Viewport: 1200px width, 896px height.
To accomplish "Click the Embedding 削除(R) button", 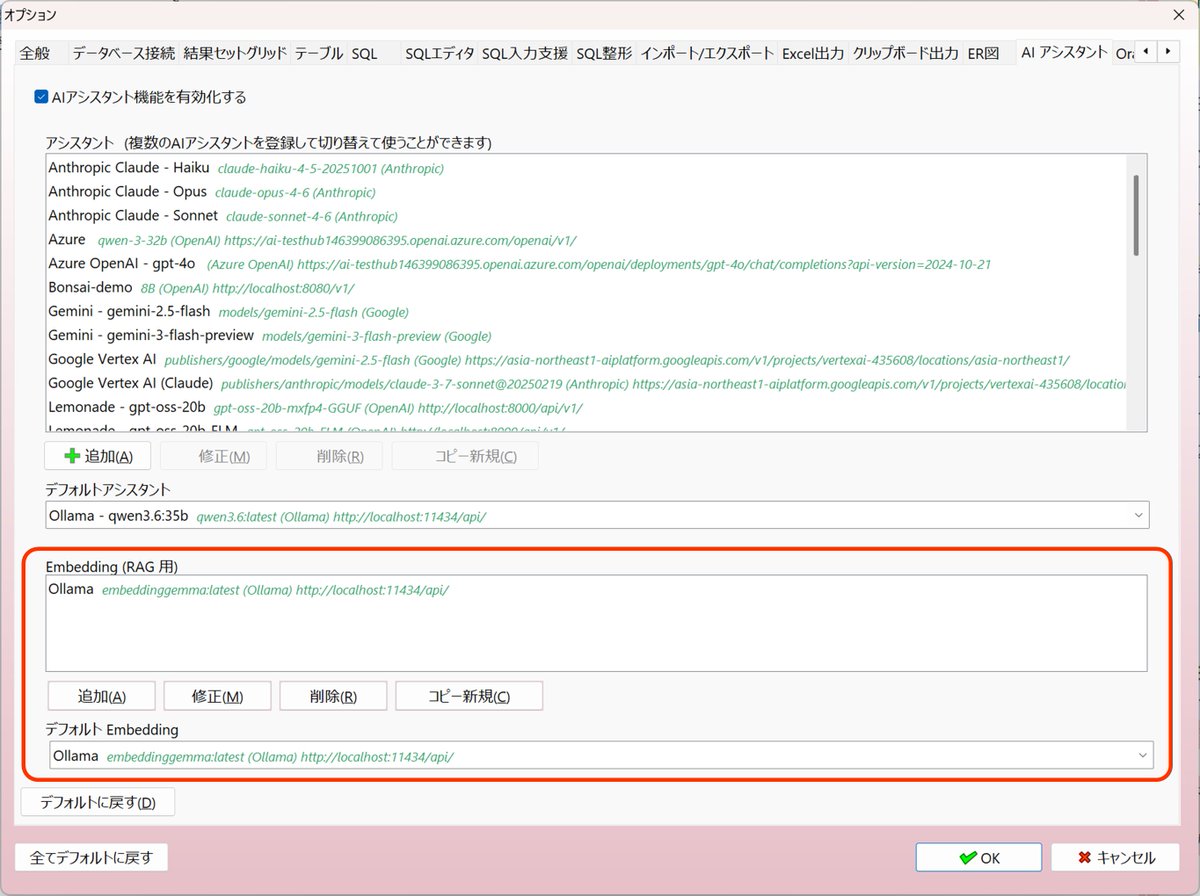I will click(334, 696).
